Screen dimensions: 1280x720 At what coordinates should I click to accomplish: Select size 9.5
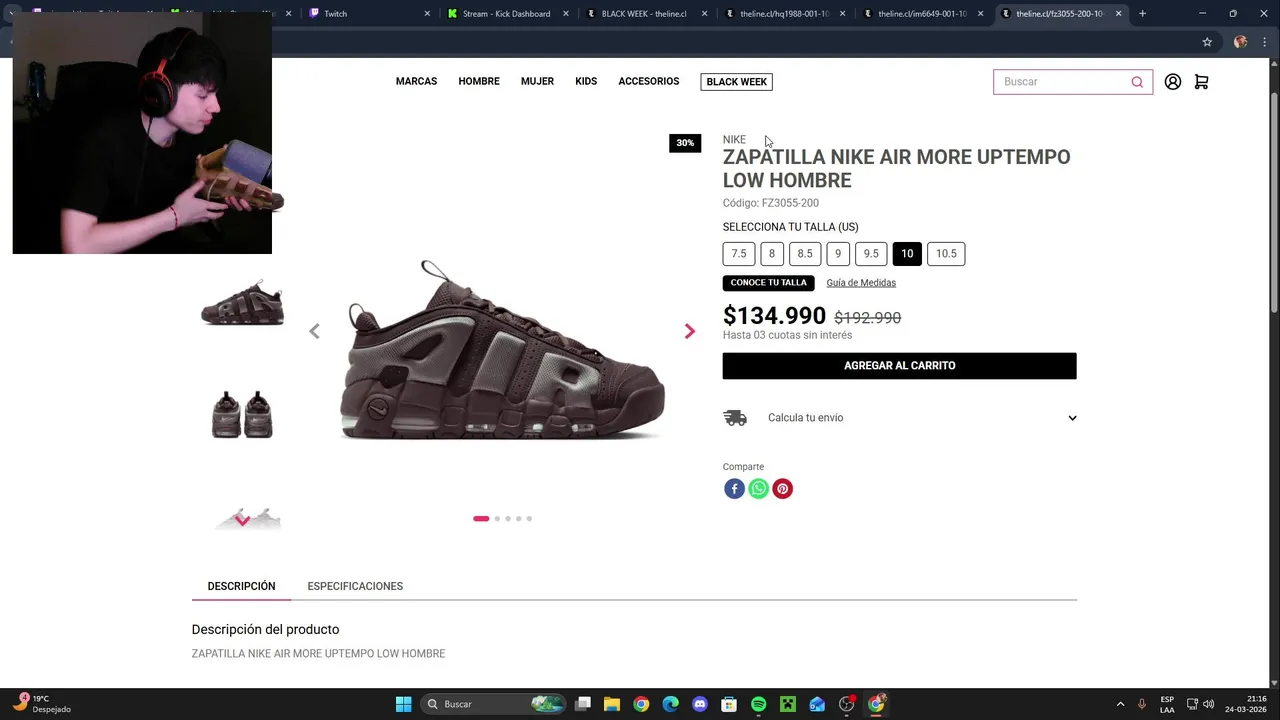871,254
